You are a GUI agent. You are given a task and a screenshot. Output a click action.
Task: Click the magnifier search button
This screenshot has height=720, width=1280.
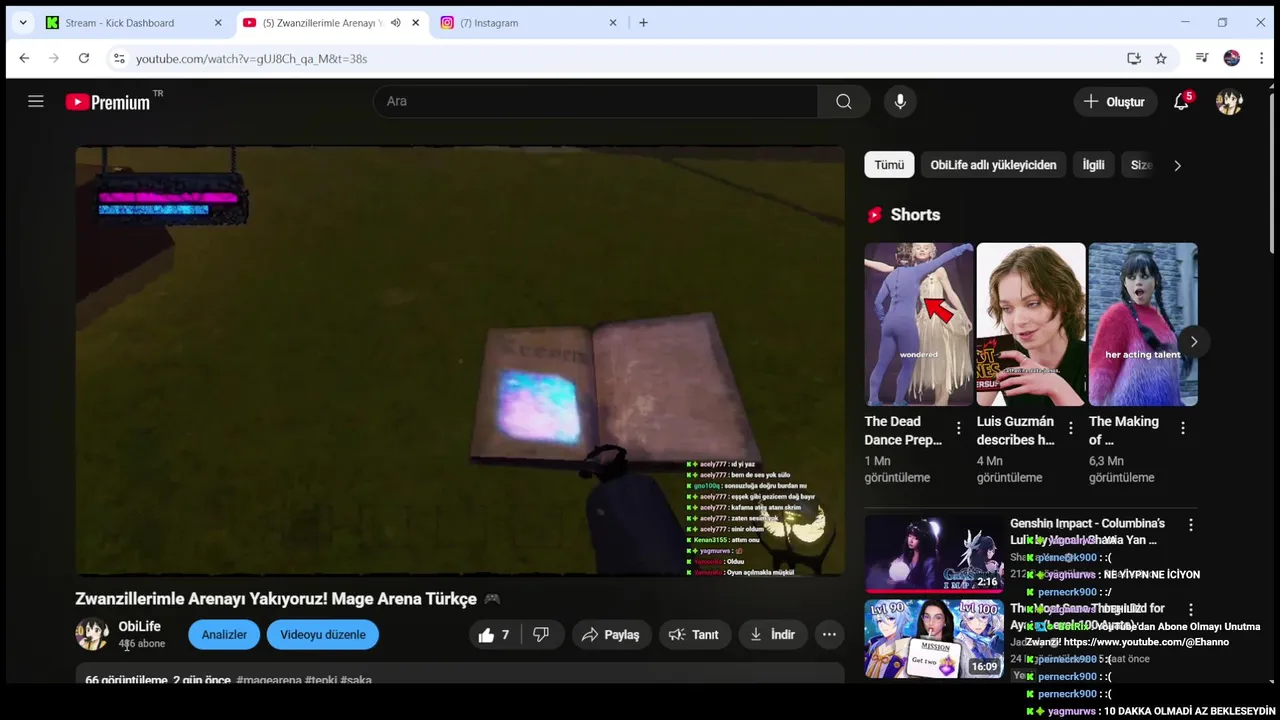pyautogui.click(x=844, y=101)
